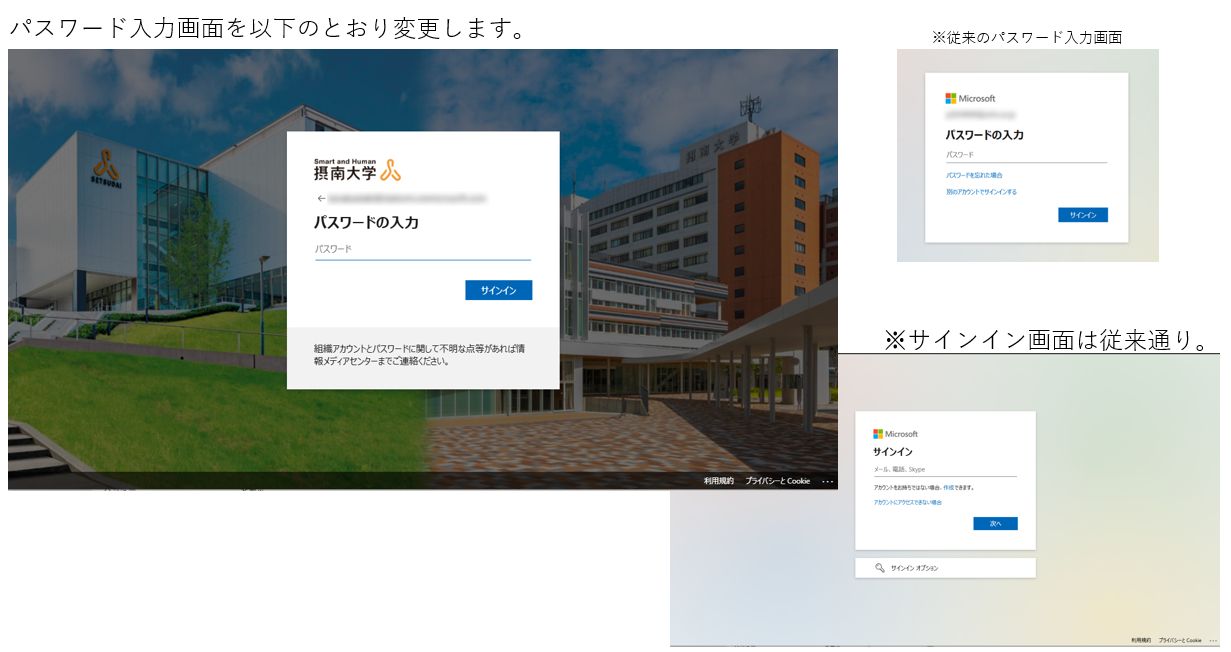Open プライバシーと Cookie on the campus photo footer
Viewport: 1231px width, 652px height.
tap(777, 481)
